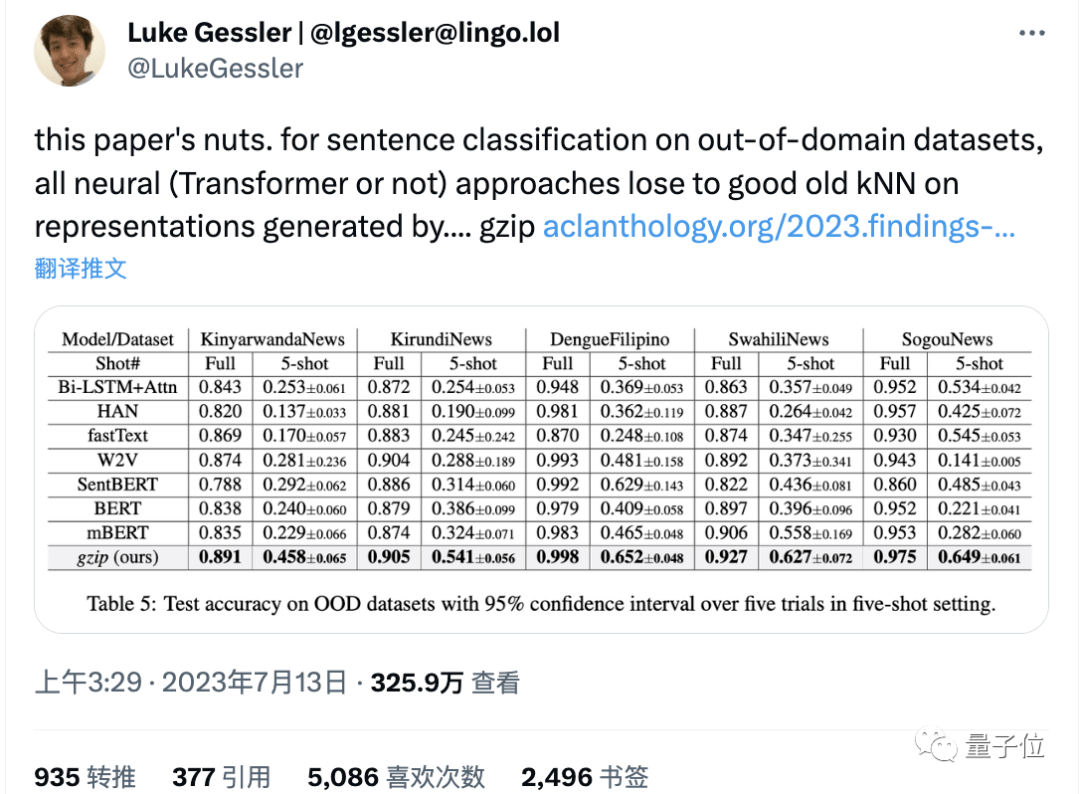View the 5,086 喜欢次数 likes list

pos(396,777)
